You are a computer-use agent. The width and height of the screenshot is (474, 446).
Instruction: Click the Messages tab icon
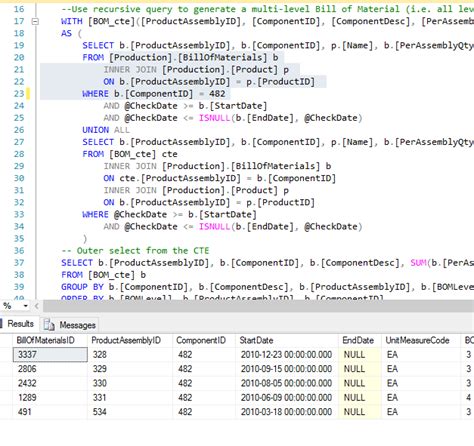(49, 325)
